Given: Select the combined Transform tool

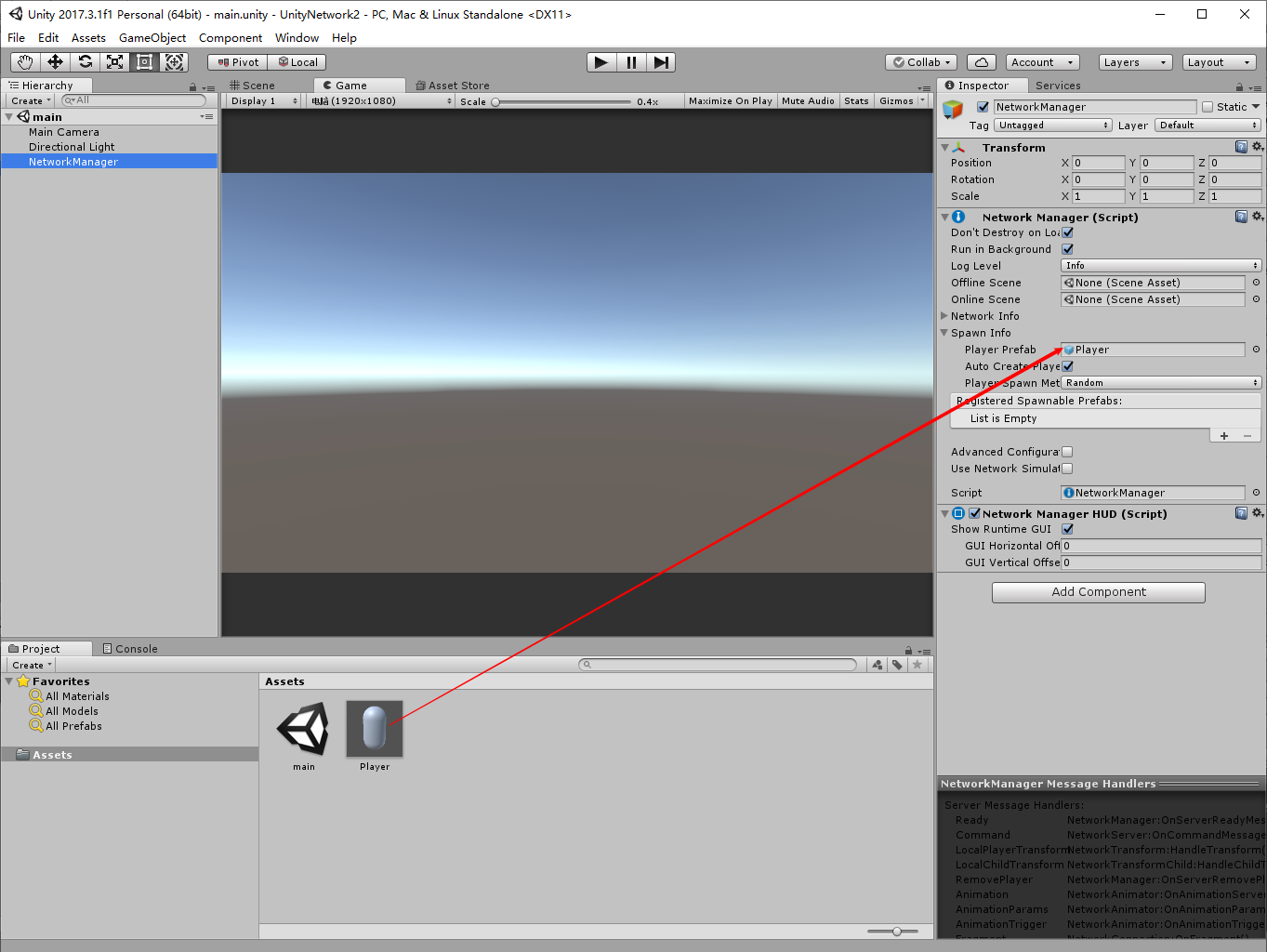Looking at the screenshot, I should click(174, 62).
